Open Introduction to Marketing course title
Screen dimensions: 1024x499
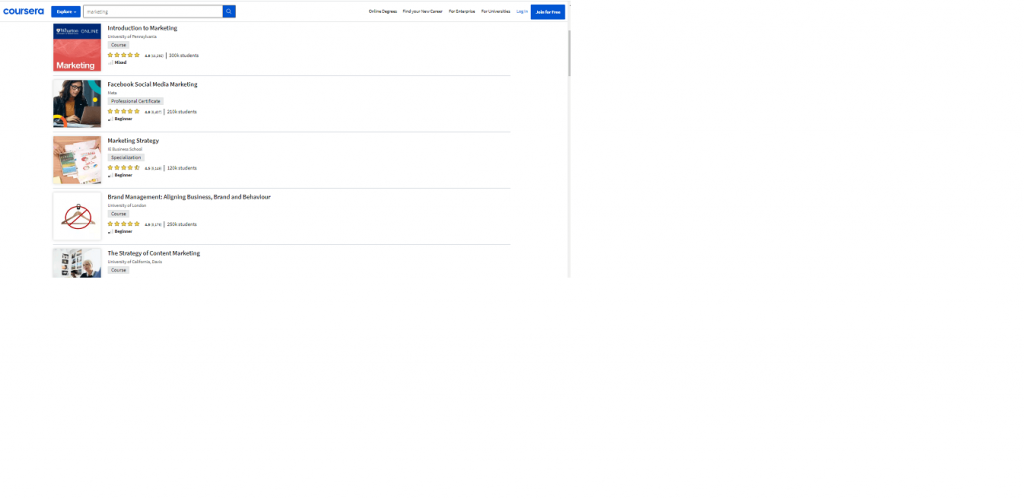pos(142,28)
